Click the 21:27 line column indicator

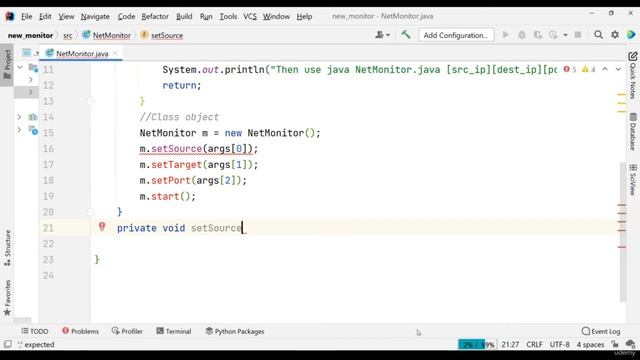point(510,344)
